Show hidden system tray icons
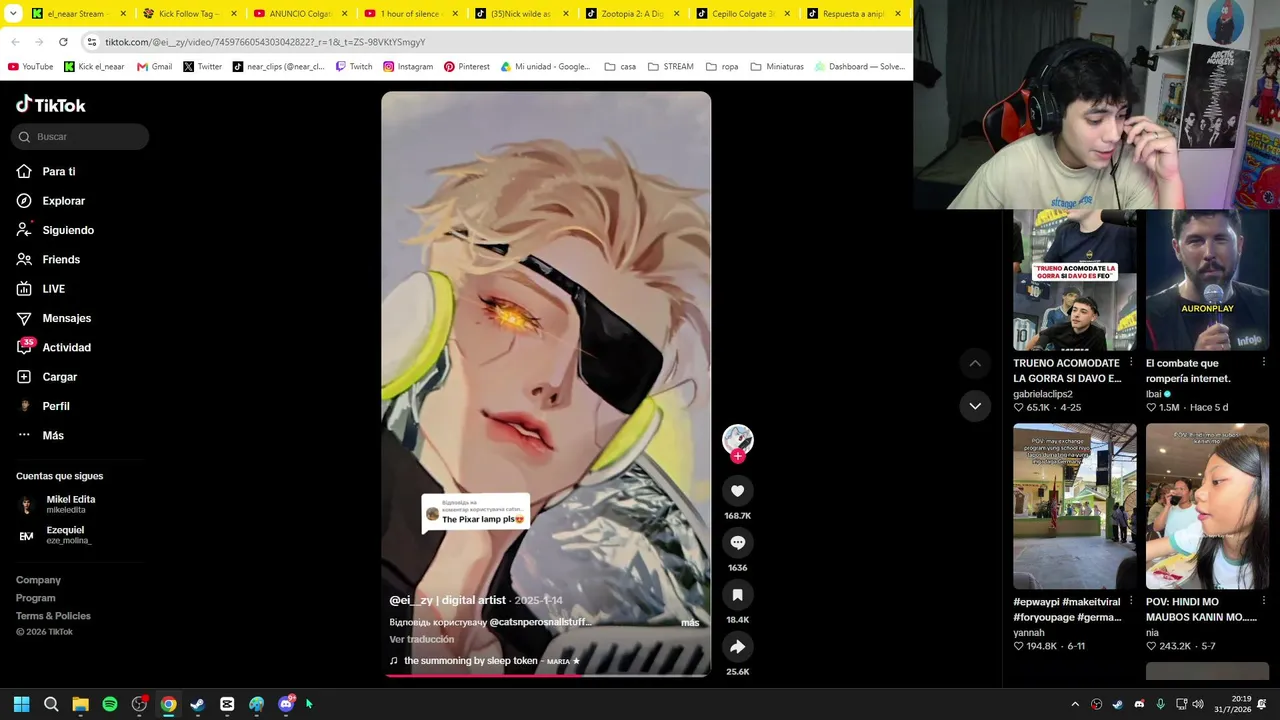This screenshot has width=1280, height=720. pos(1075,704)
